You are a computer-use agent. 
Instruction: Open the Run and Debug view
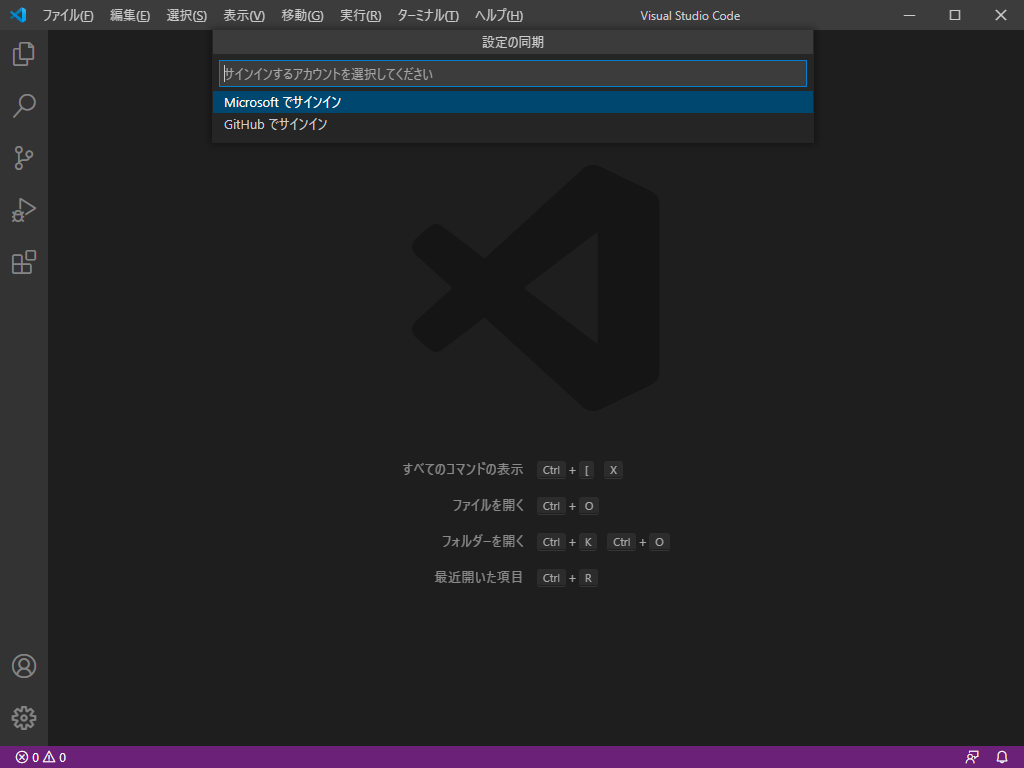24,210
